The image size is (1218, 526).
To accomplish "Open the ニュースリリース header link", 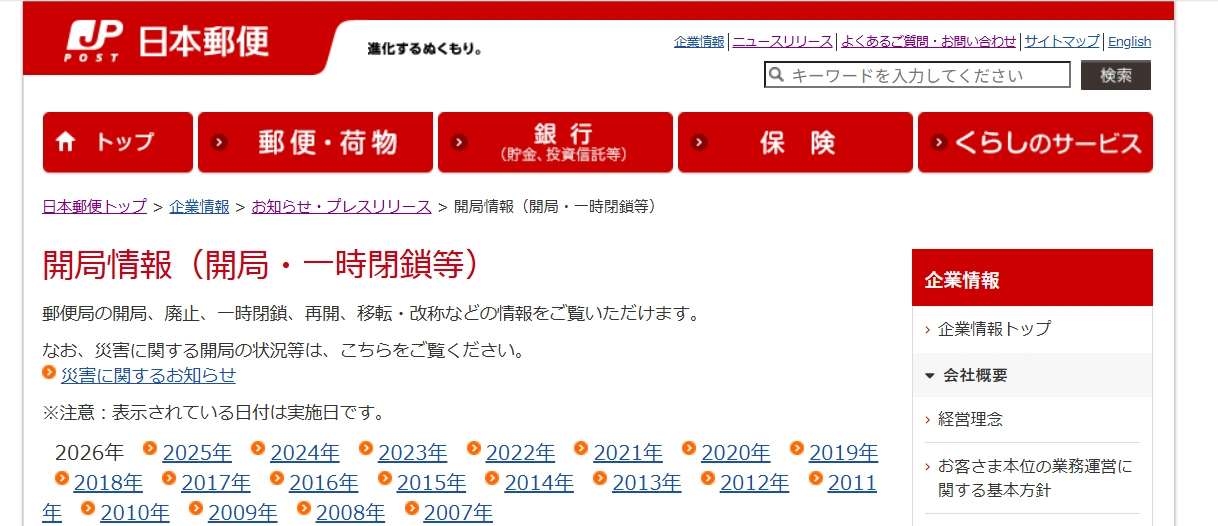I will click(x=783, y=41).
